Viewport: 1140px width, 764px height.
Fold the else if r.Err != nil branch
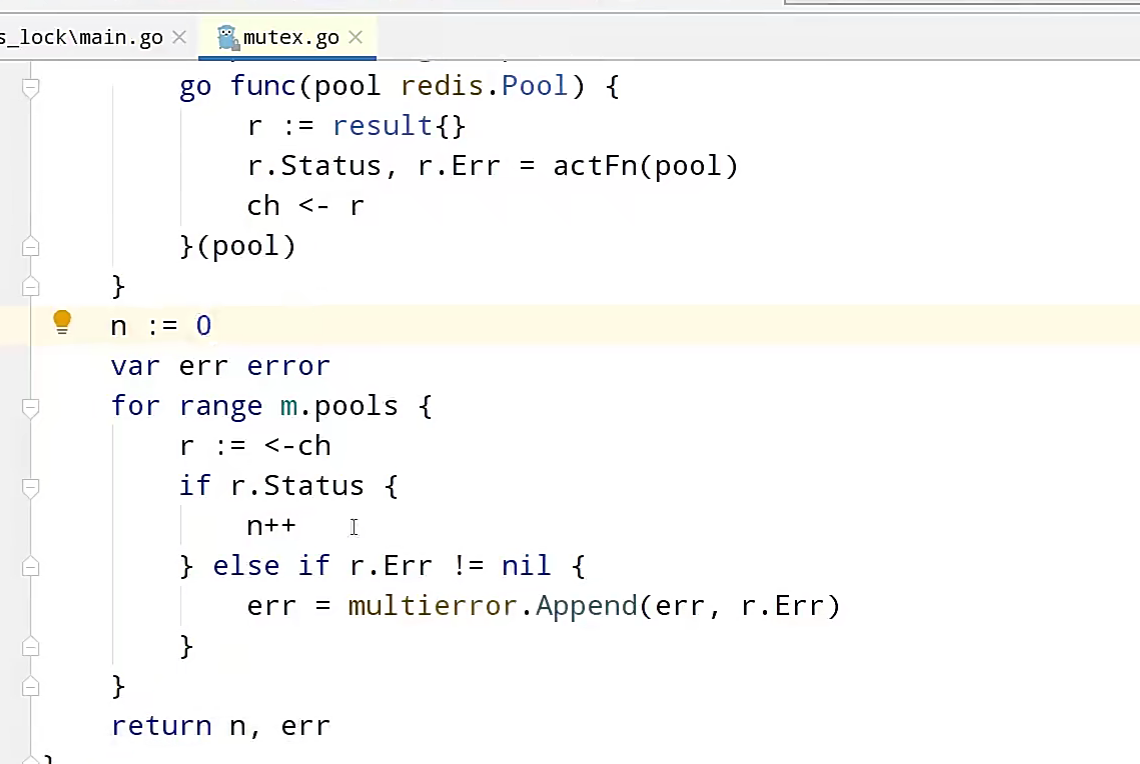click(30, 567)
